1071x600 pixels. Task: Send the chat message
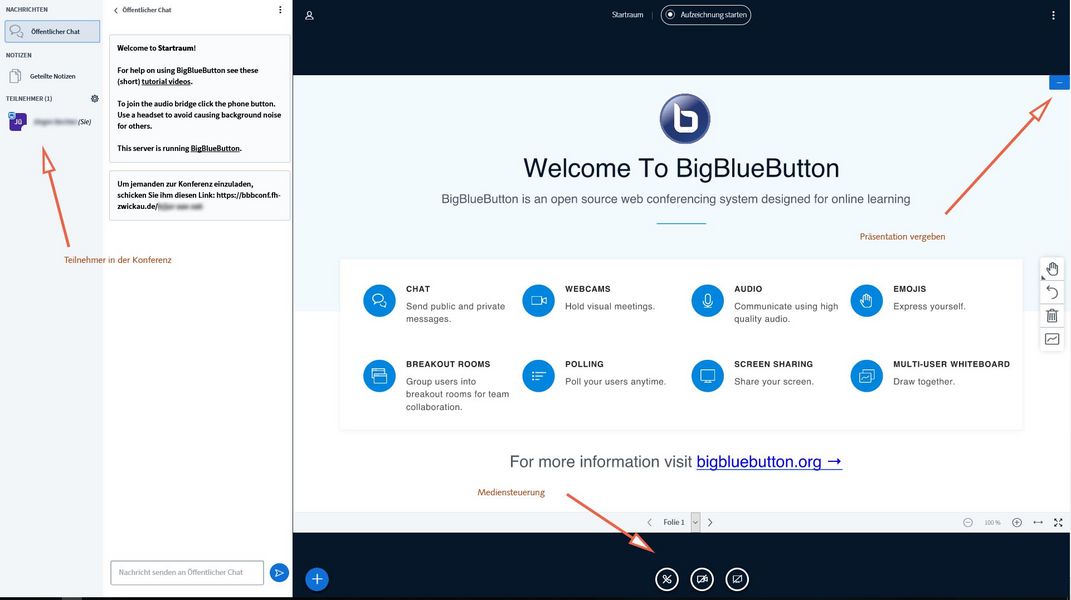(x=279, y=573)
